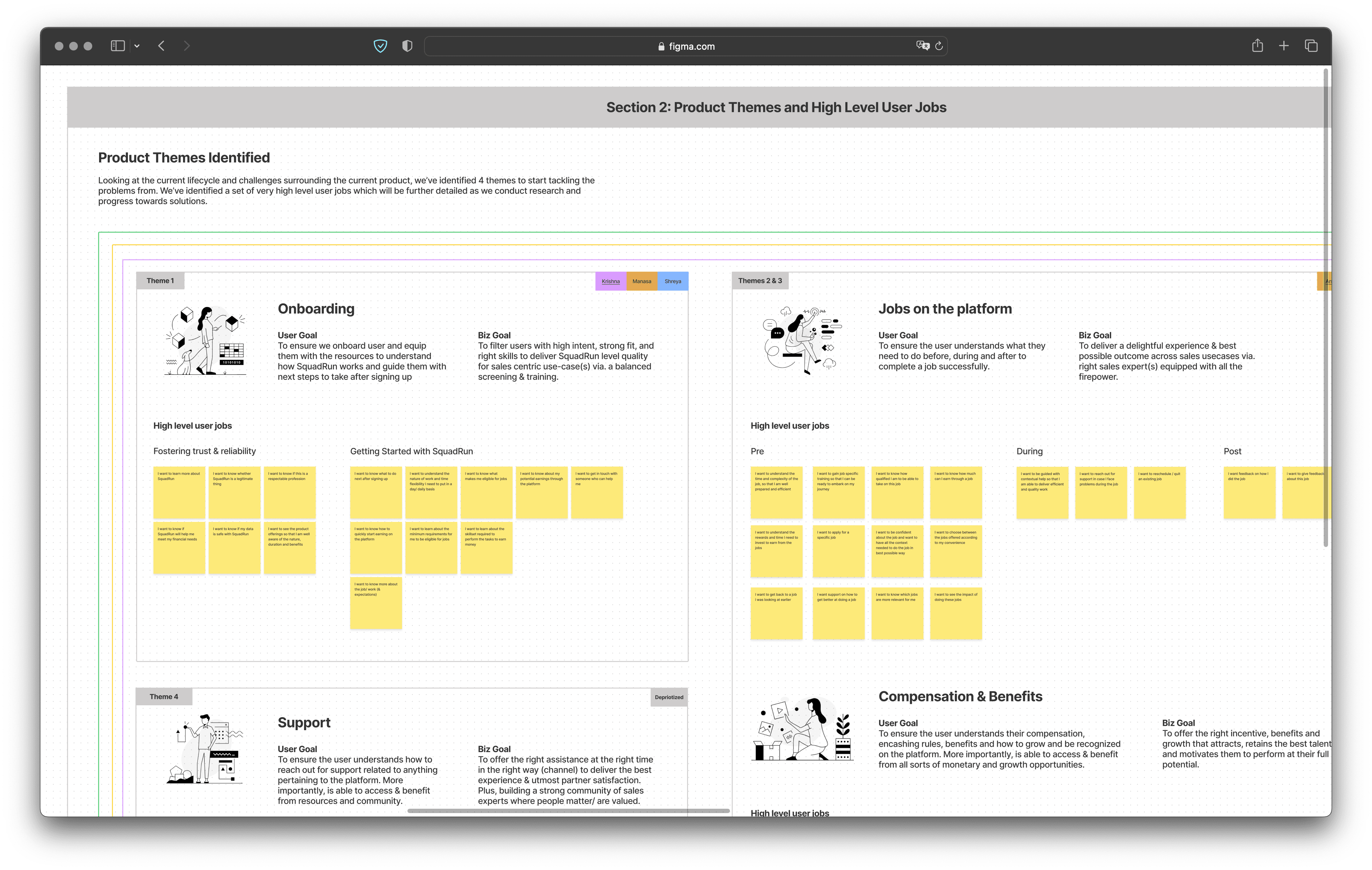Toggle the Safari sidebar button
The width and height of the screenshot is (1372, 870).
(x=117, y=46)
